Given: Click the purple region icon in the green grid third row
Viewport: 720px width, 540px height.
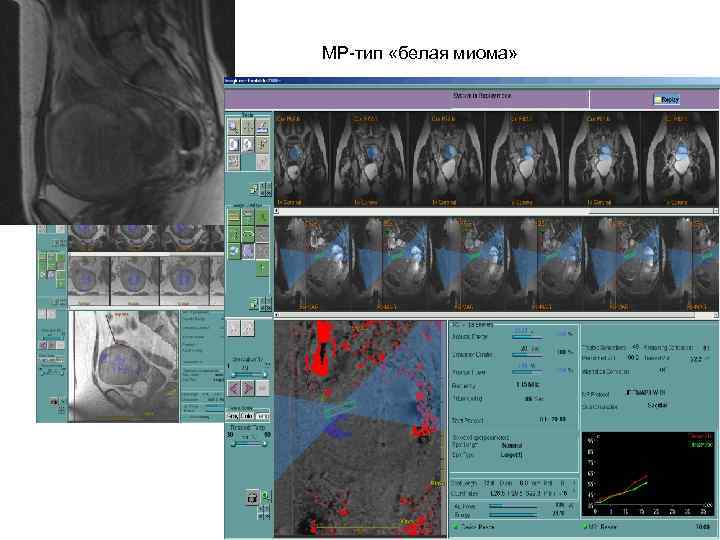Looking at the screenshot, I should [x=248, y=251].
